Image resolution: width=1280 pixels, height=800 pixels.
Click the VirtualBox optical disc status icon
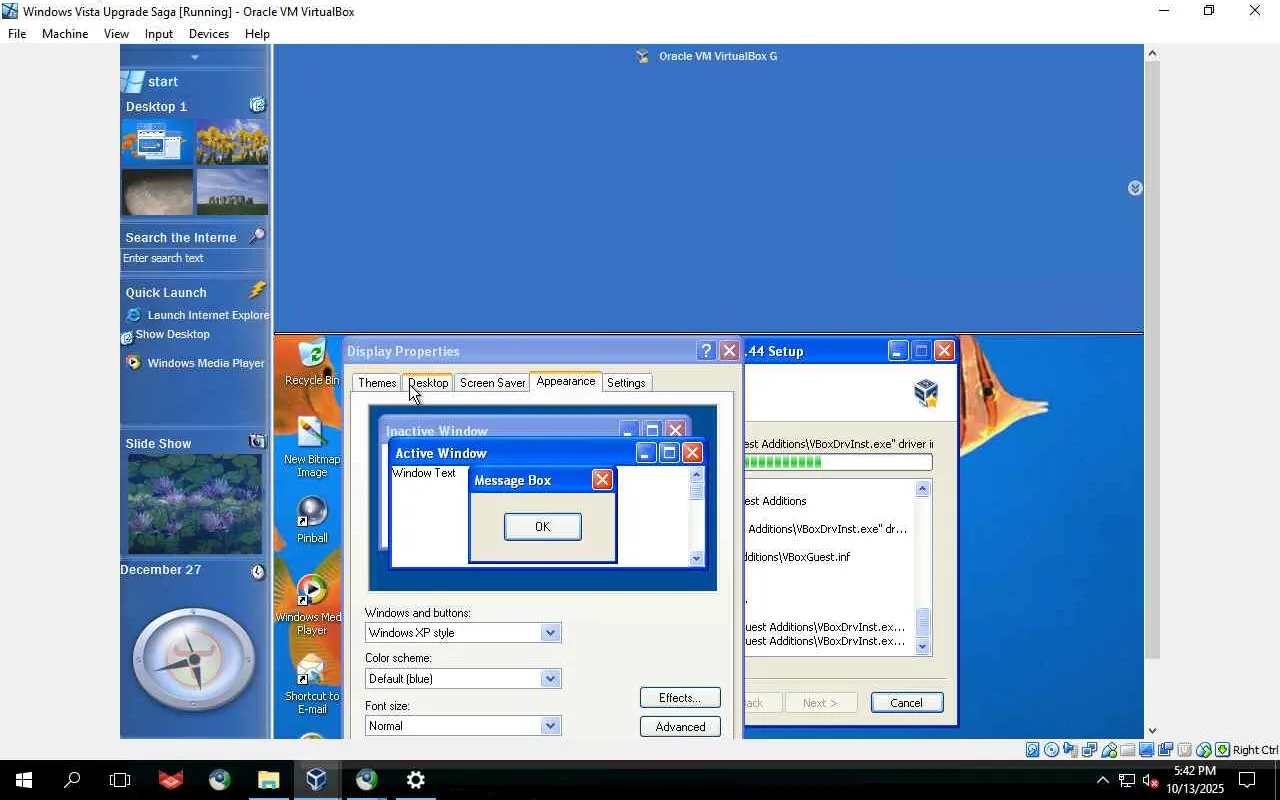point(1052,750)
